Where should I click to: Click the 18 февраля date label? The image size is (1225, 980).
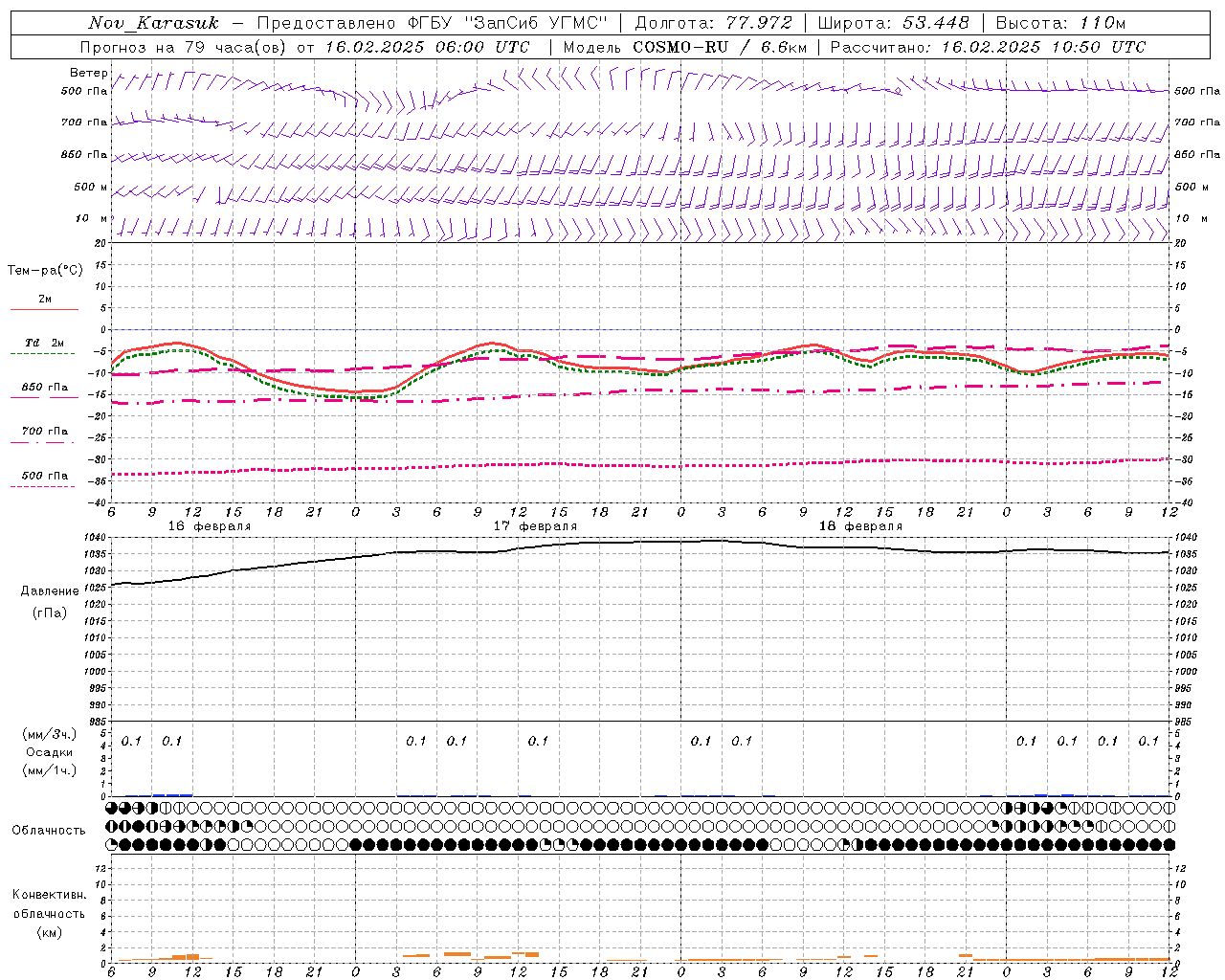860,526
